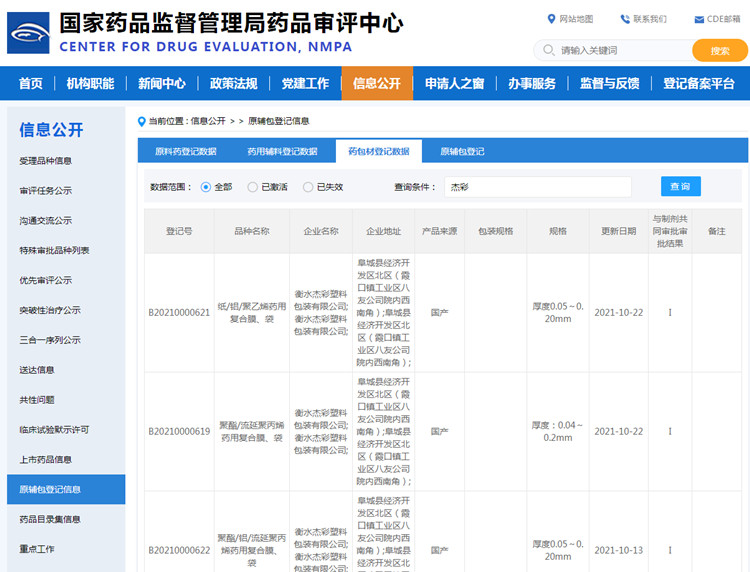Screen dimensions: 750x572
Task: Click the 产品来源 column header
Action: pyautogui.click(x=440, y=231)
